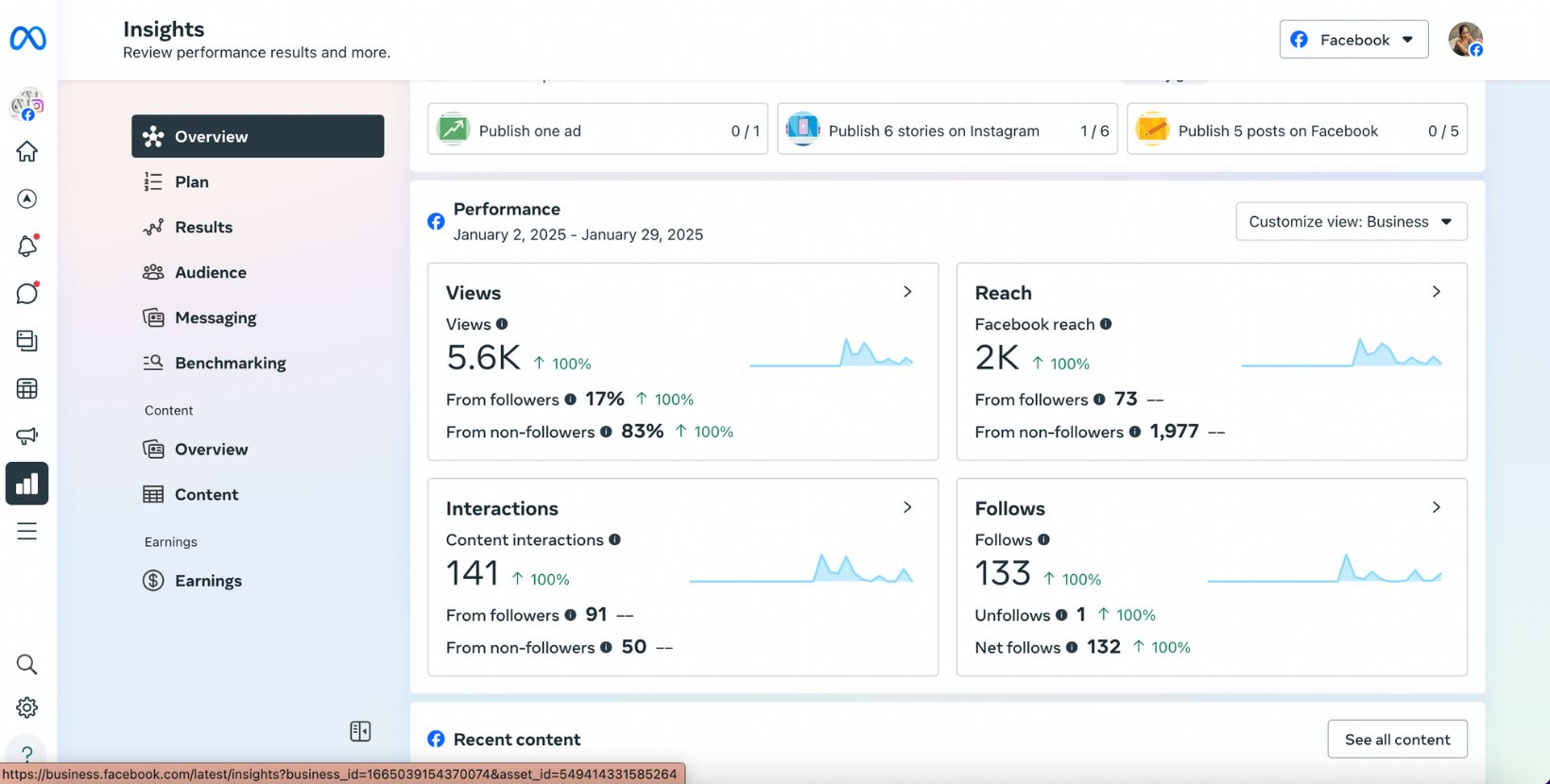The height and width of the screenshot is (784, 1550).
Task: Click See all content button
Action: (x=1397, y=740)
